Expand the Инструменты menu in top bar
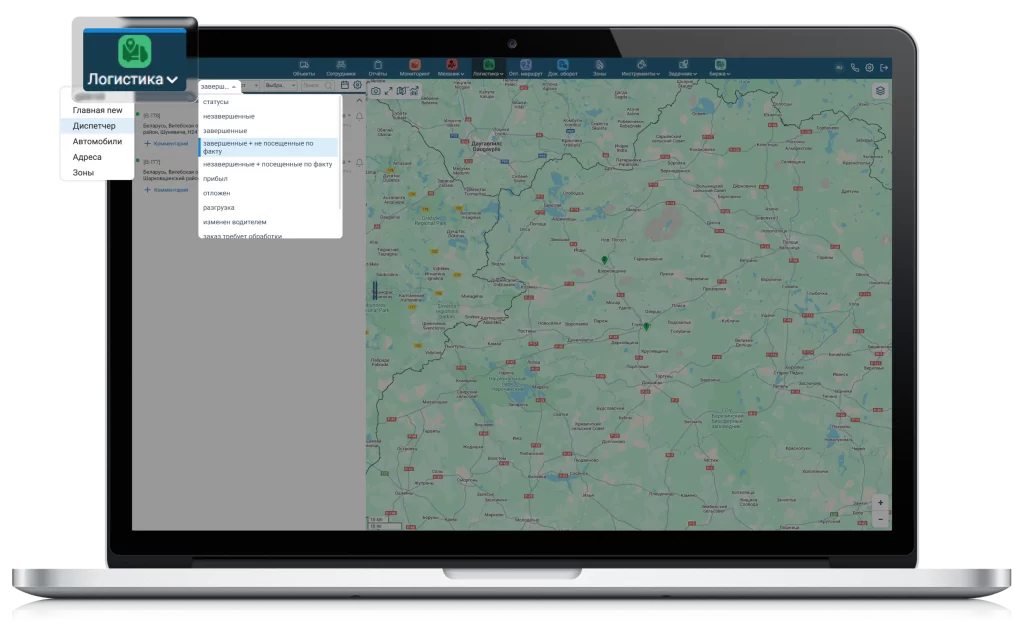The height and width of the screenshot is (640, 1024). (640, 68)
